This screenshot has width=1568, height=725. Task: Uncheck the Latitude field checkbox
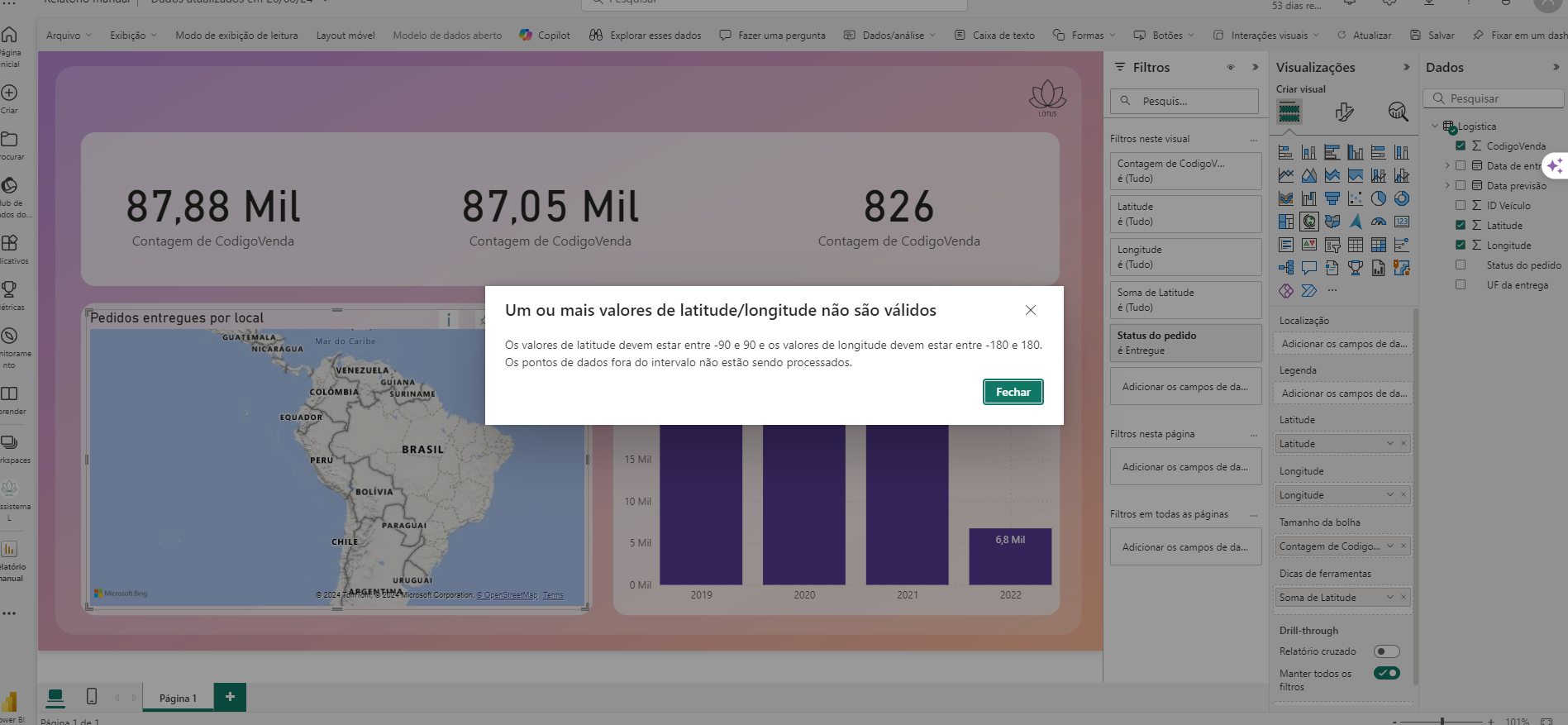1461,225
